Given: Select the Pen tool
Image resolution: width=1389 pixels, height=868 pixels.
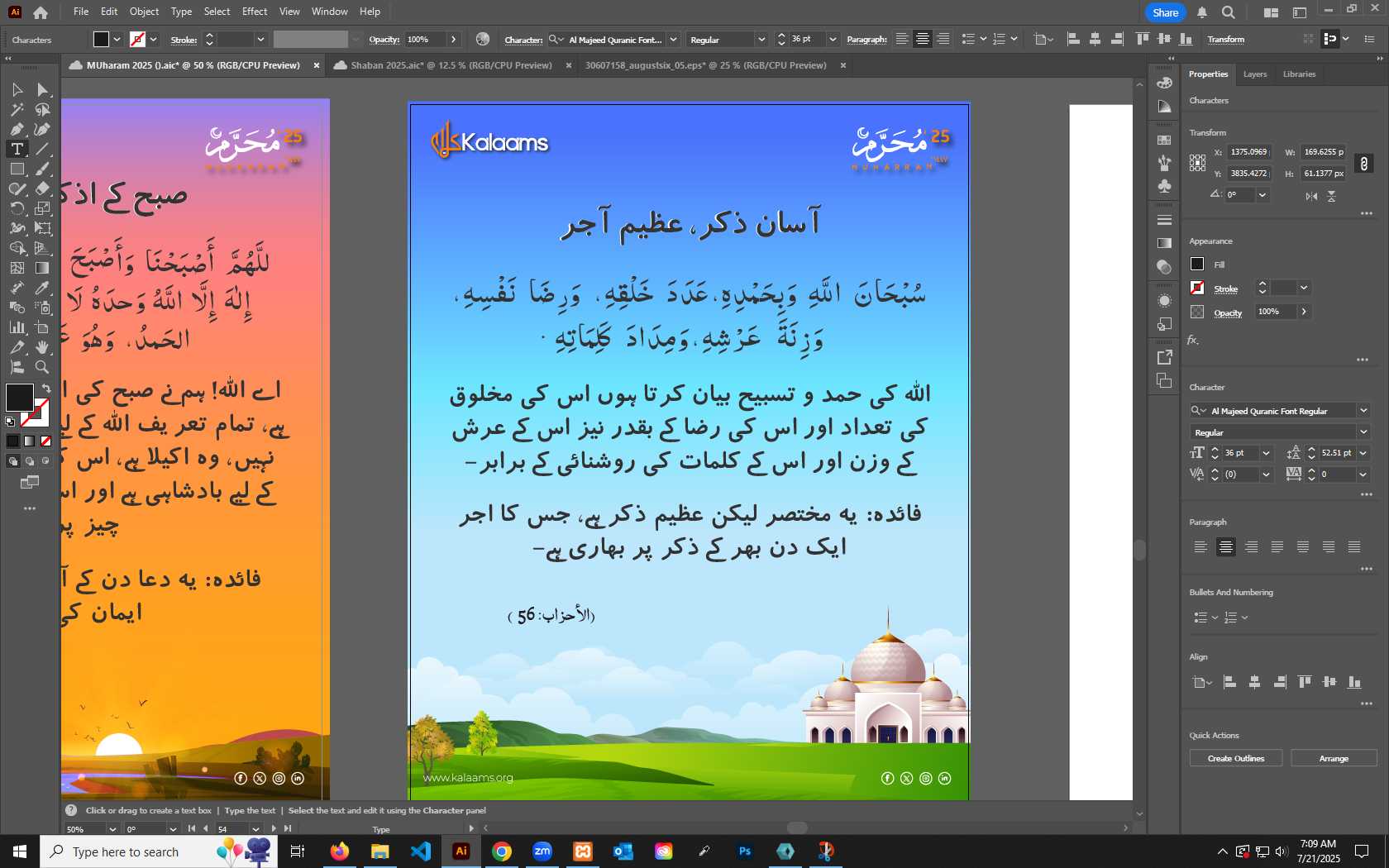Looking at the screenshot, I should tap(17, 129).
